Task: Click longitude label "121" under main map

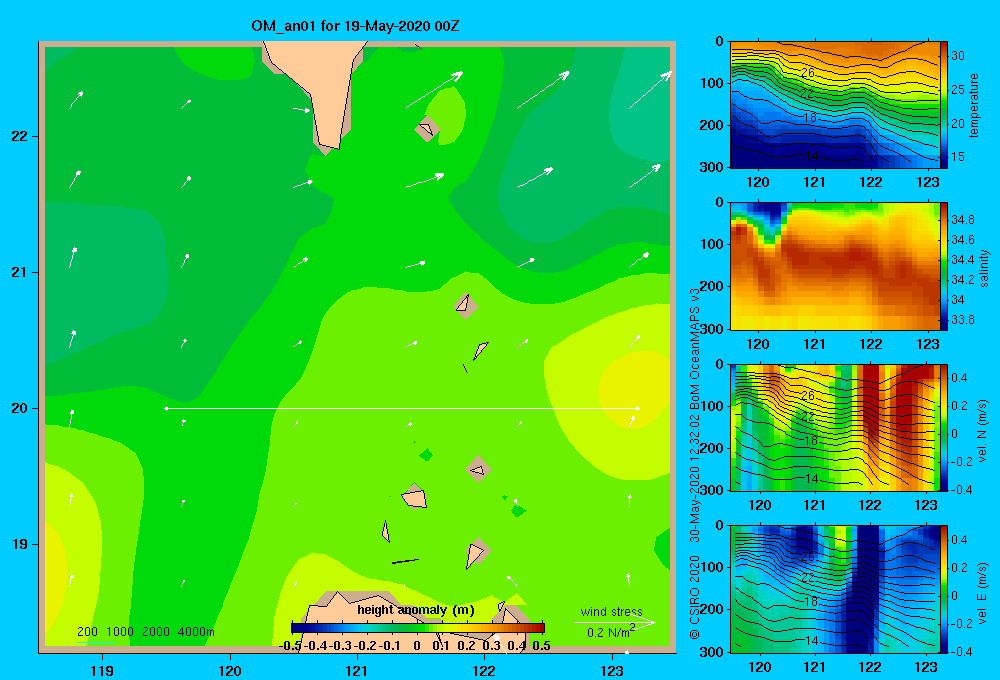Action: tap(357, 670)
